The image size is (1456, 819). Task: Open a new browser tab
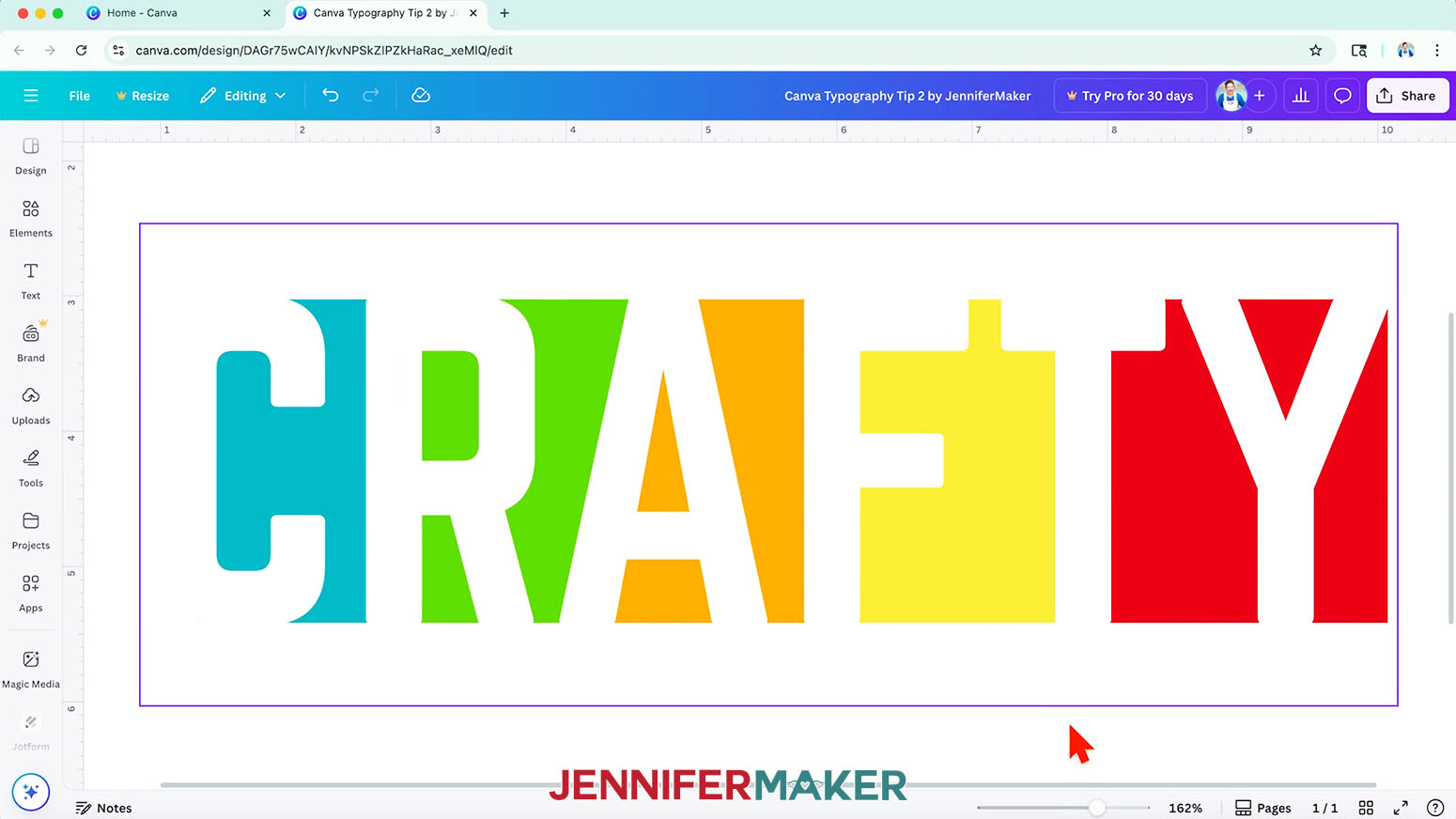504,13
